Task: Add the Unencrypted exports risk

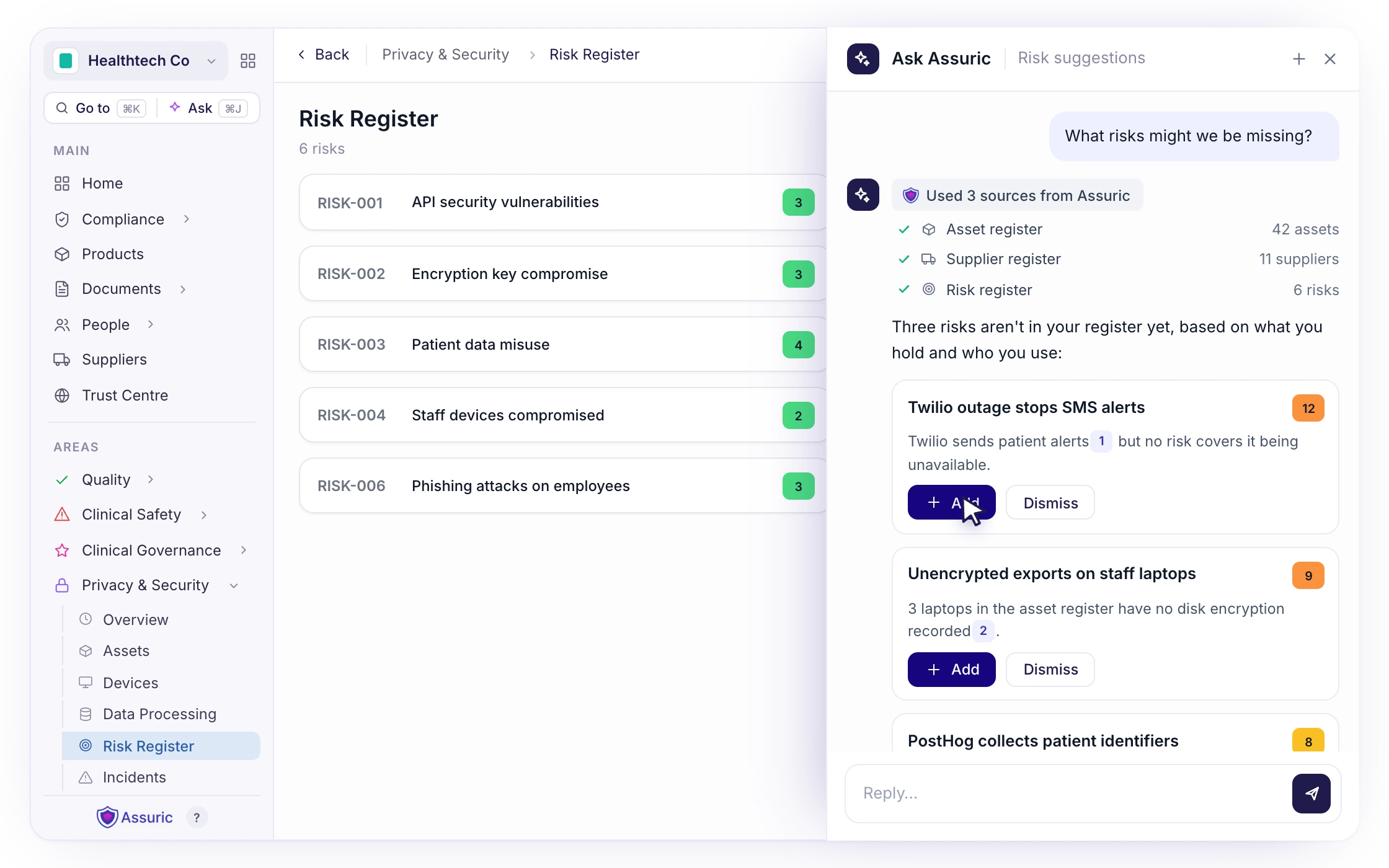Action: tap(951, 670)
